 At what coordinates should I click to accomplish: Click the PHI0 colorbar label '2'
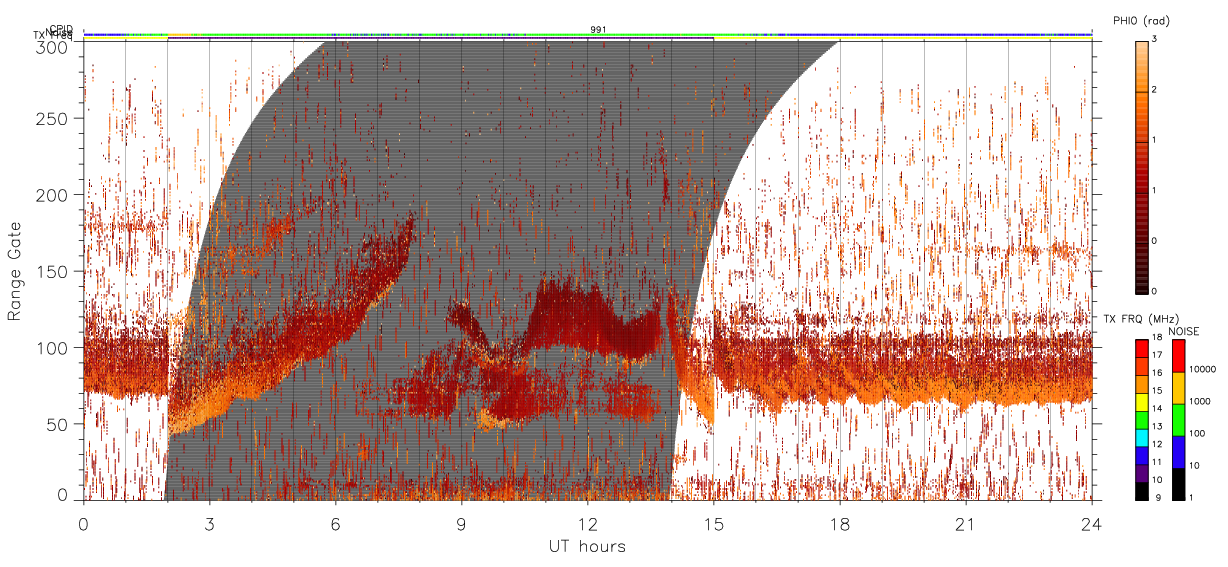coord(1154,91)
